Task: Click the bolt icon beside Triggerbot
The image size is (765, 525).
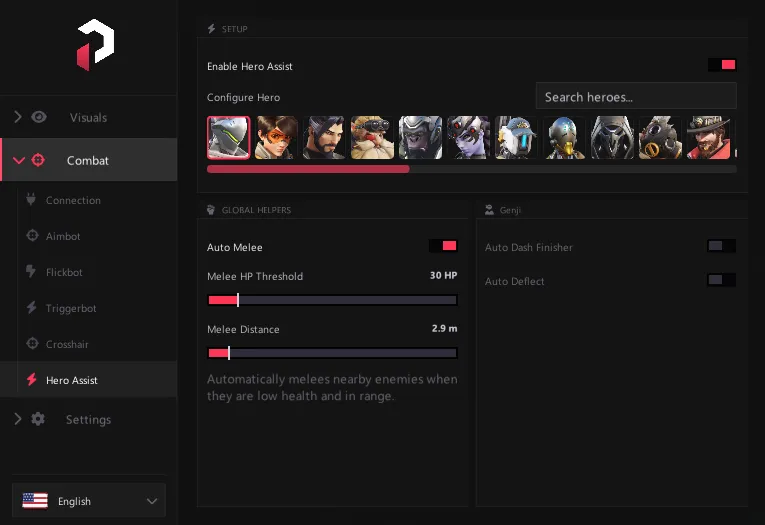Action: [31, 307]
